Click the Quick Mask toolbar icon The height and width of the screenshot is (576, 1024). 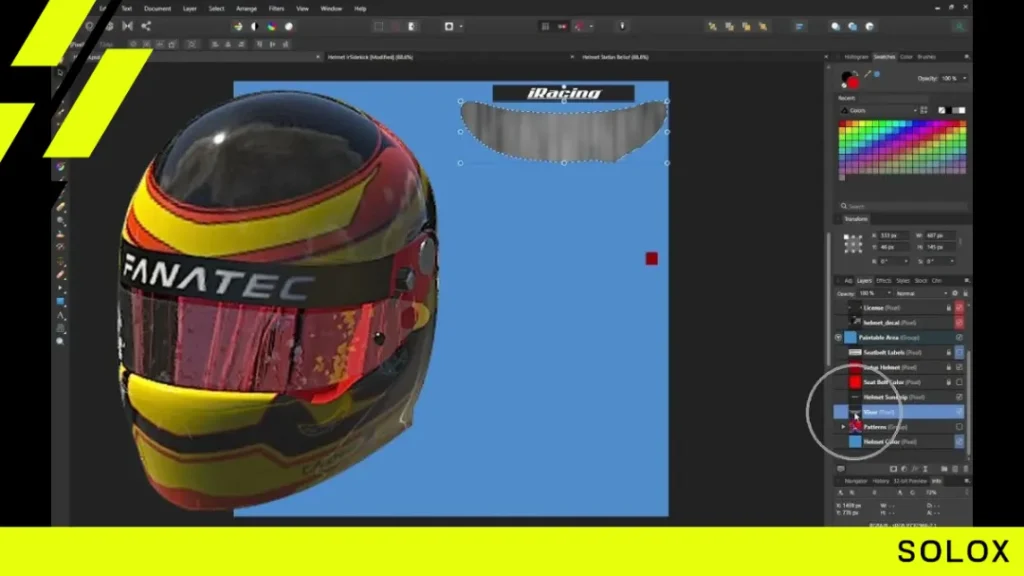click(x=449, y=27)
